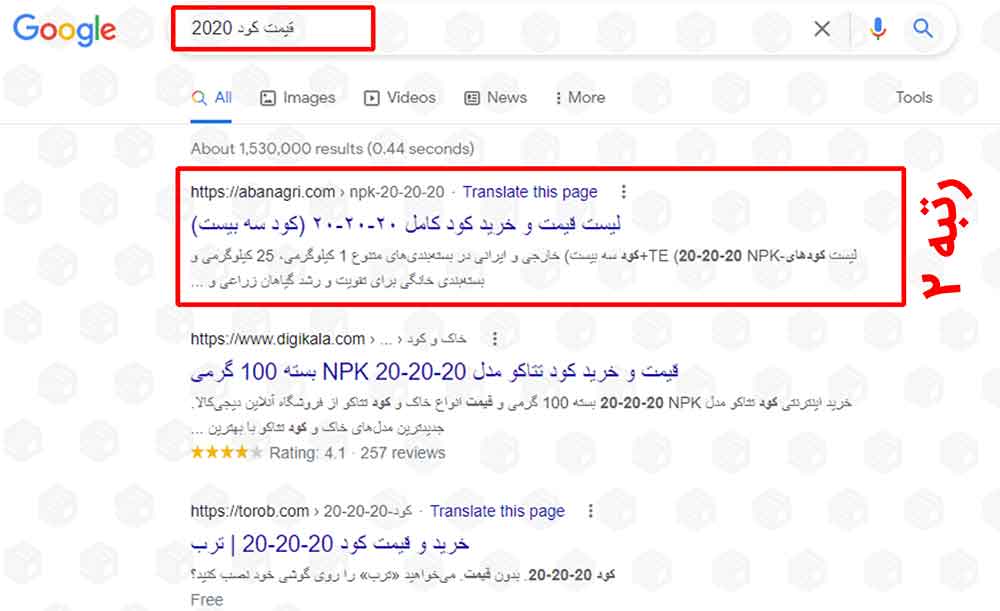The image size is (1000, 611).
Task: Click Translate this page for torob result
Action: (x=497, y=511)
